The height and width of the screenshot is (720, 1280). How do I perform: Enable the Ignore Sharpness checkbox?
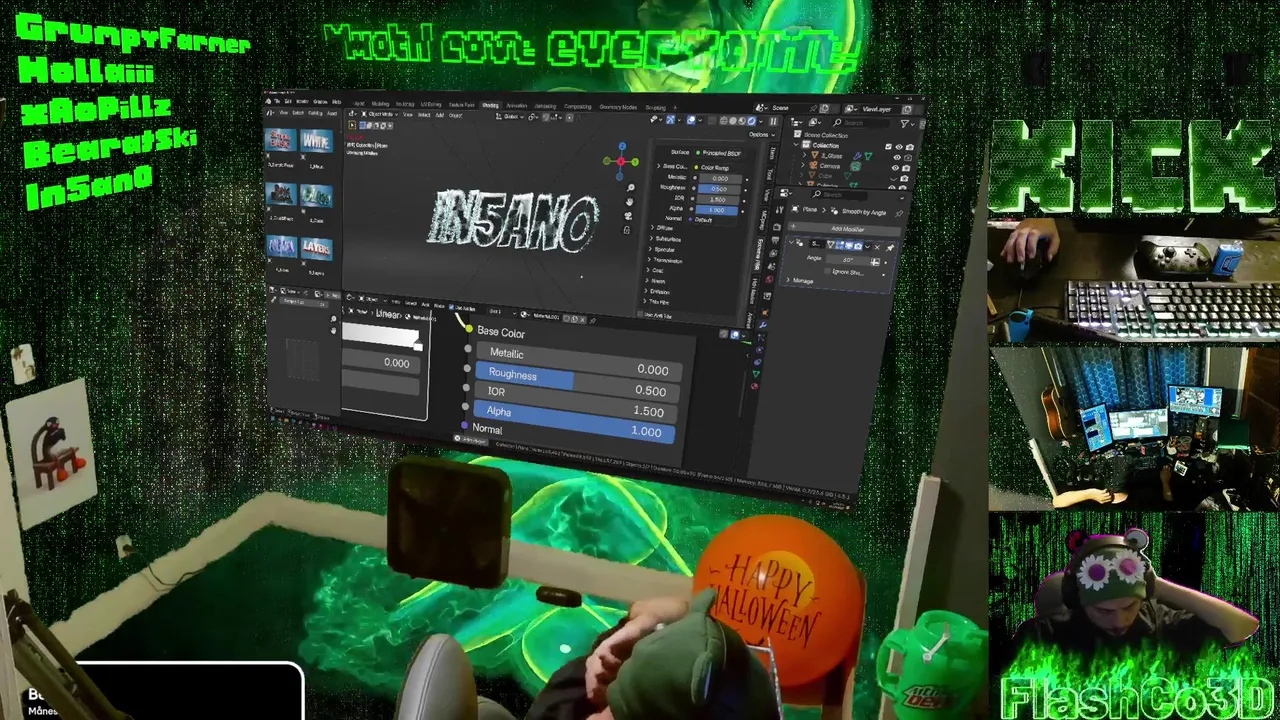827,271
